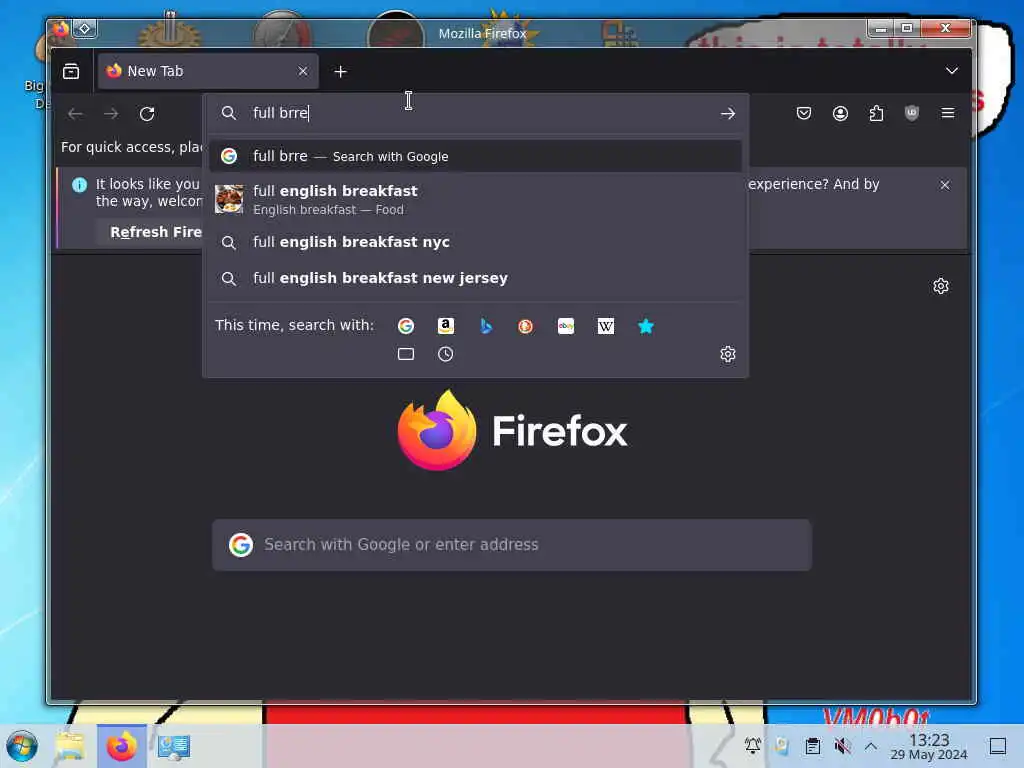Viewport: 1024px width, 768px height.
Task: Open search settings gear in dropdown
Action: click(728, 354)
